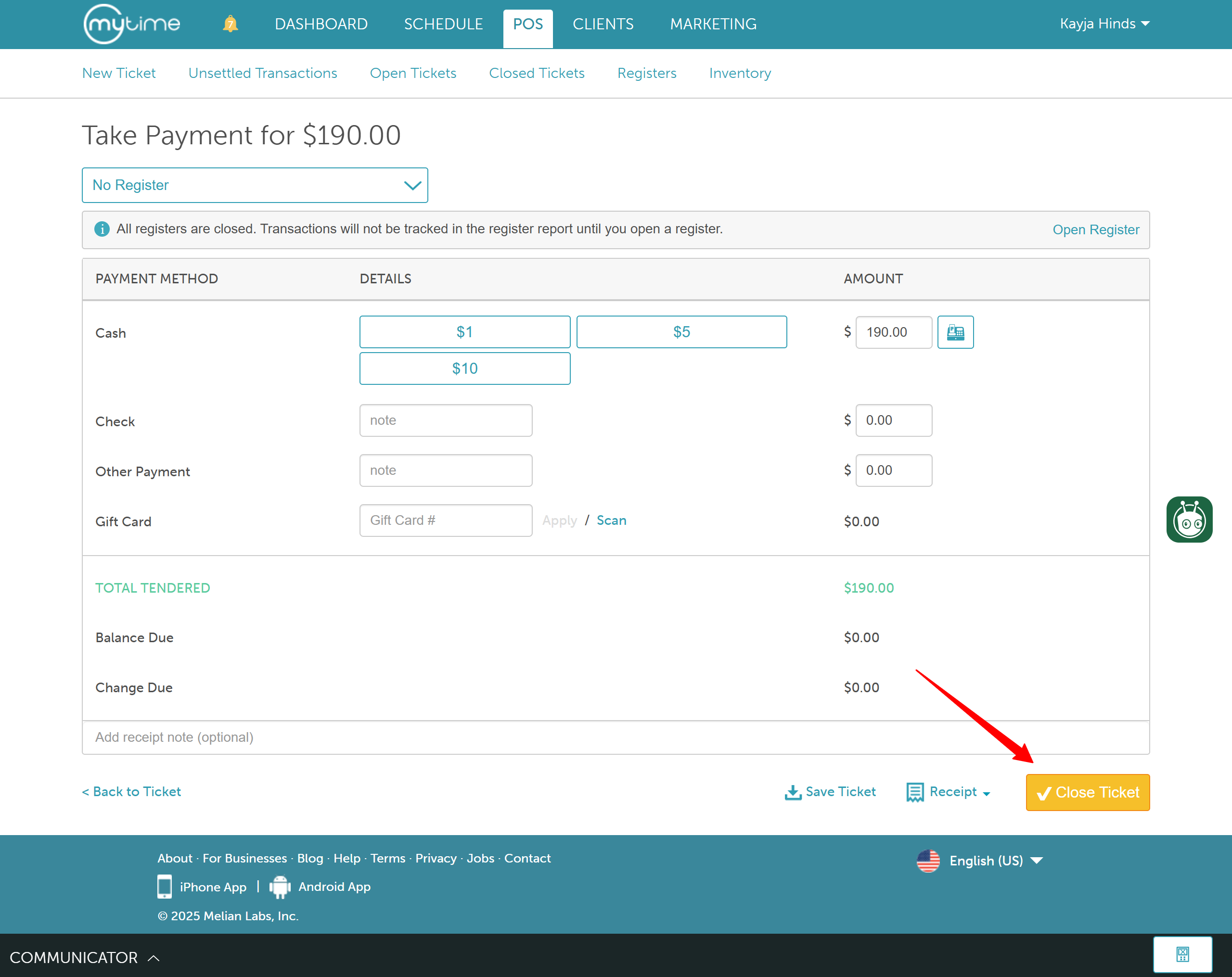
Task: Click the iPhone App icon
Action: 165,886
